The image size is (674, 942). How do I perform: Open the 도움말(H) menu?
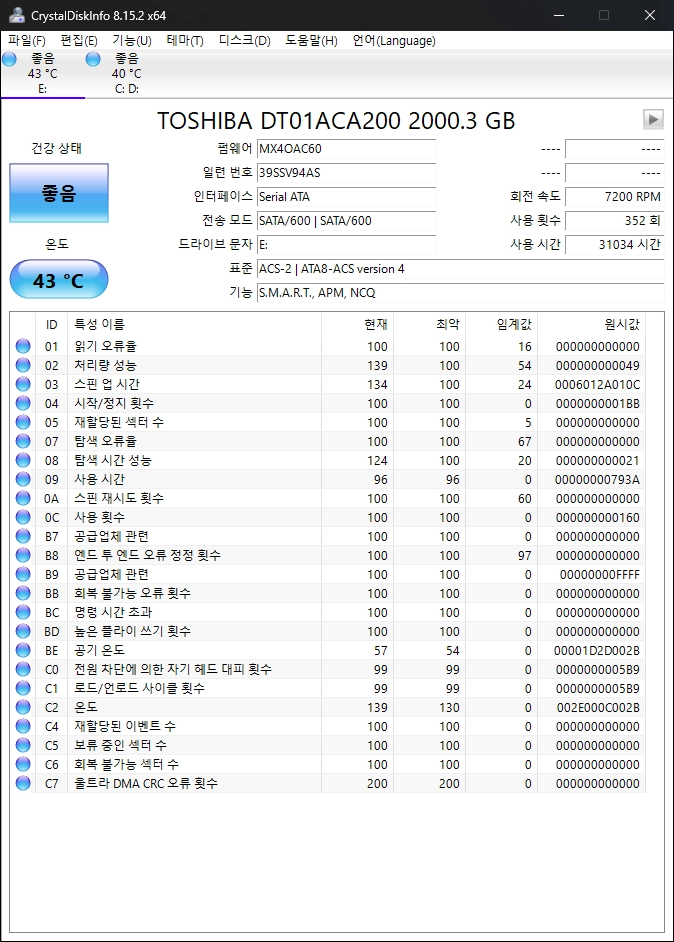coord(311,40)
